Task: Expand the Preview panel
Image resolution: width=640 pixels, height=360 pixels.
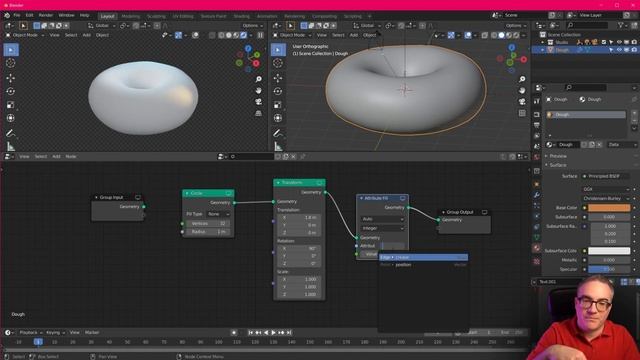Action: click(558, 156)
